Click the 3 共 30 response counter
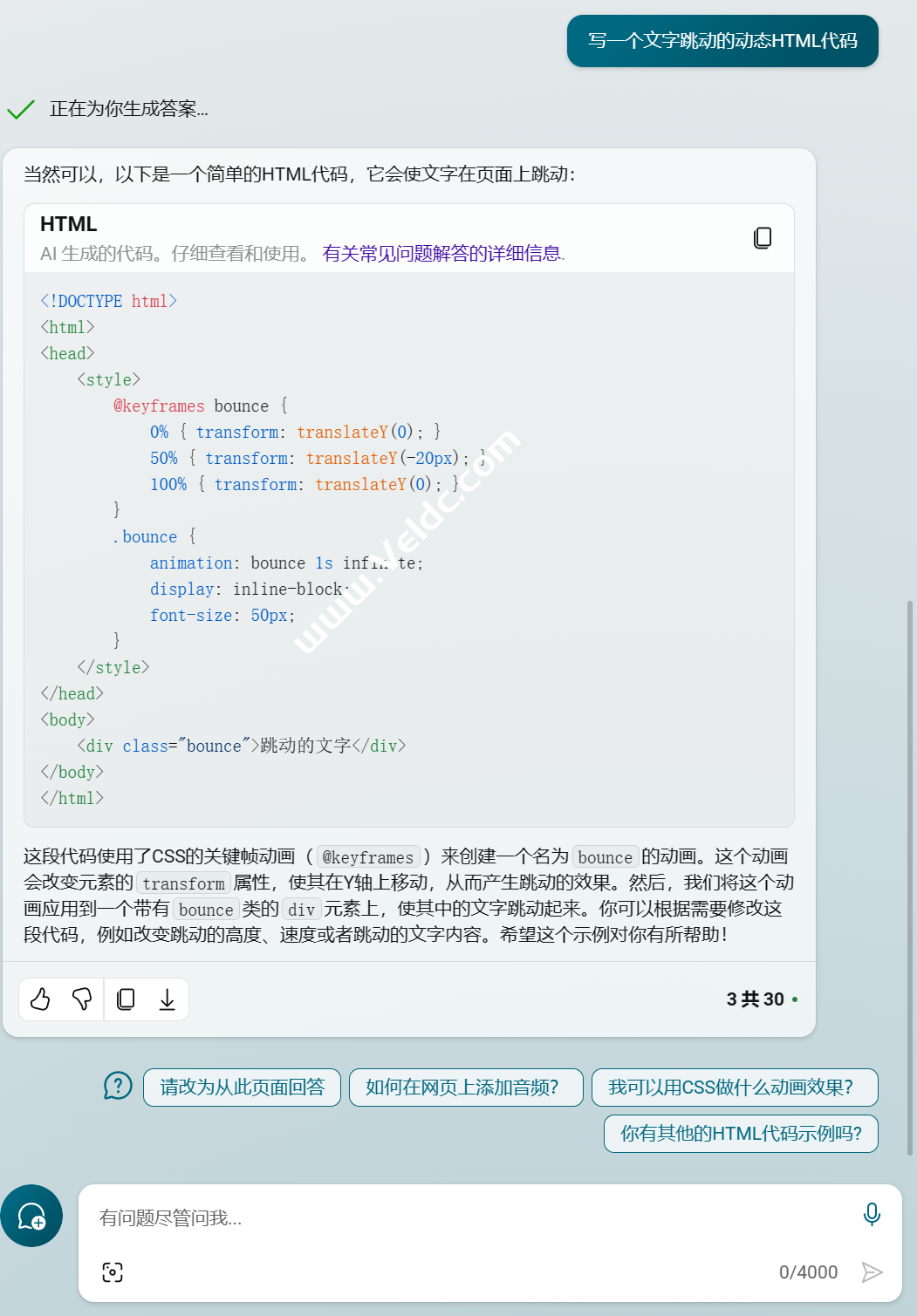Viewport: 917px width, 1316px height. click(756, 999)
